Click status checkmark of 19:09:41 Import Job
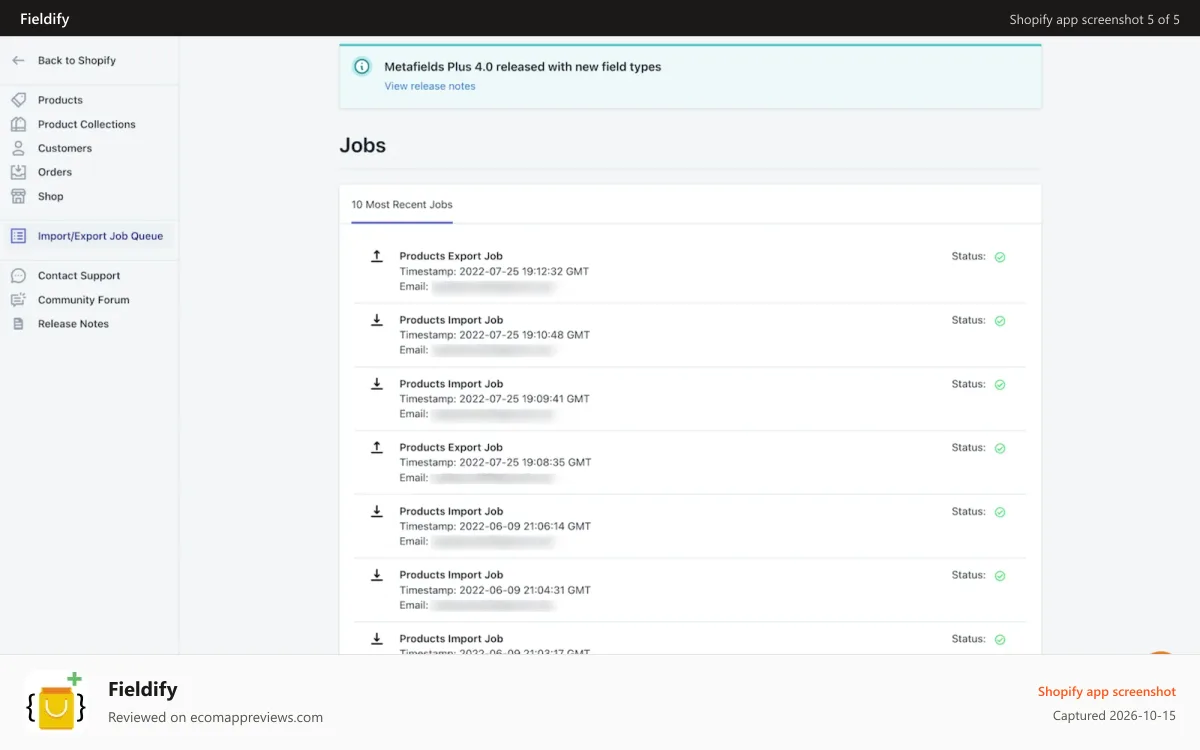 [1000, 385]
